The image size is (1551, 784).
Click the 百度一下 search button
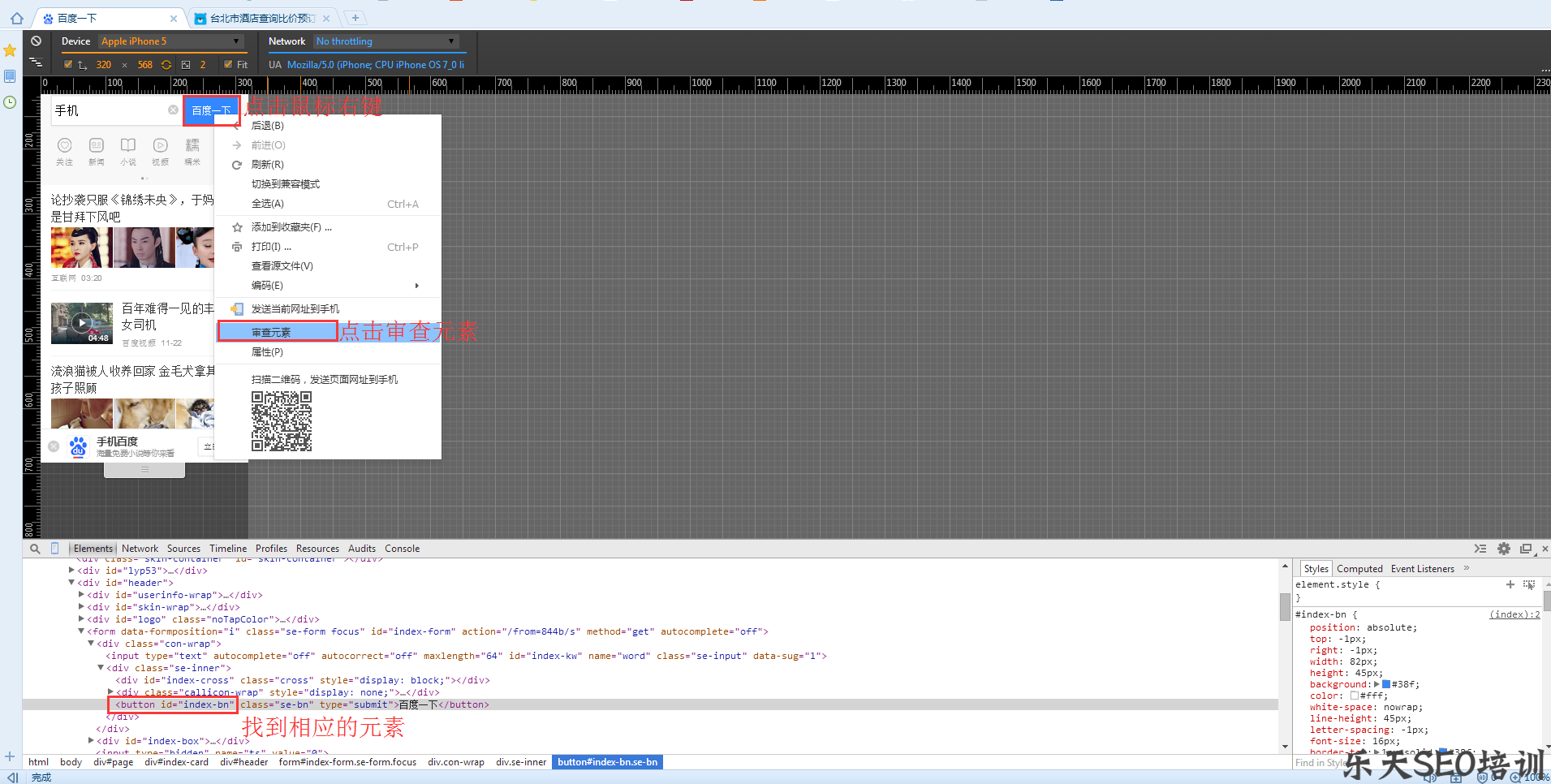(211, 110)
